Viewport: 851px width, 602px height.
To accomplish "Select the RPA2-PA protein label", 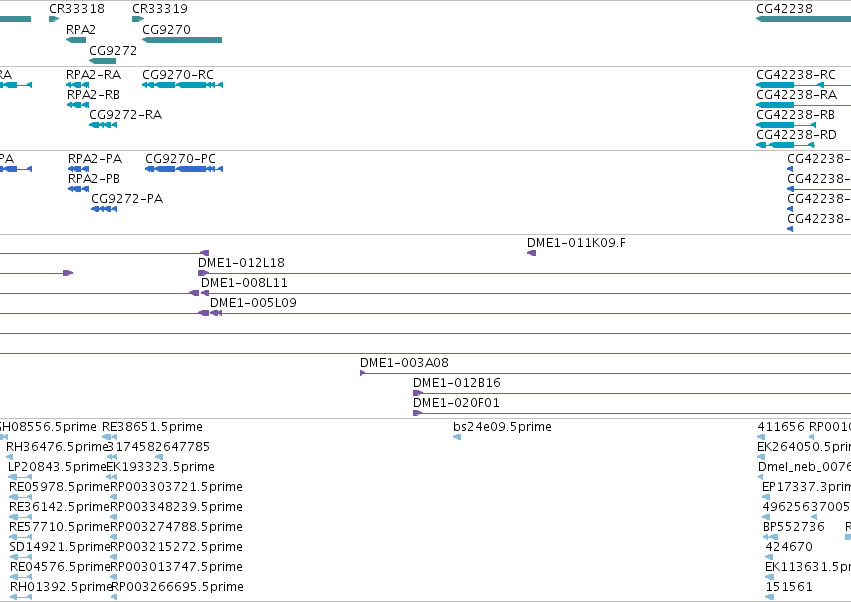I will 95,159.
